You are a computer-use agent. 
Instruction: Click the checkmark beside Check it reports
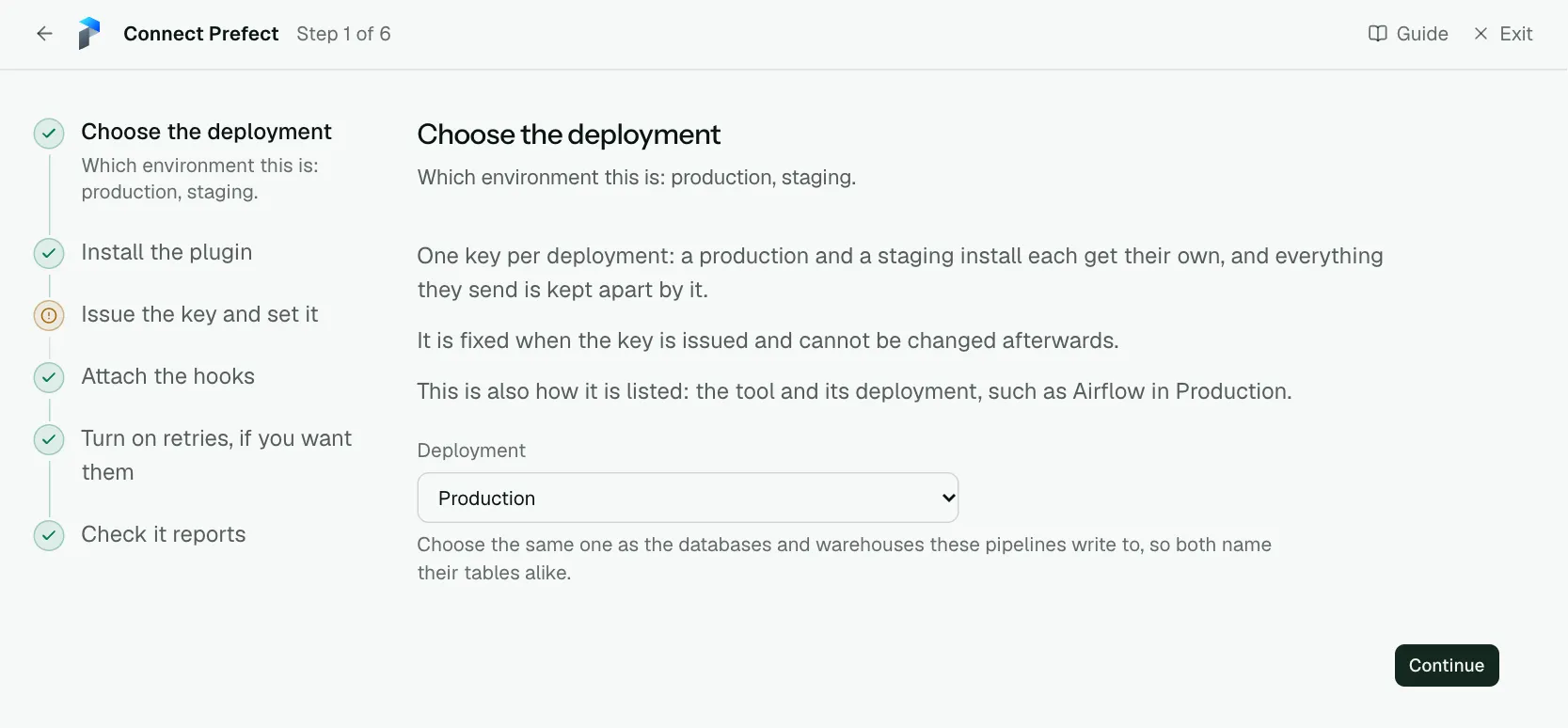tap(49, 535)
